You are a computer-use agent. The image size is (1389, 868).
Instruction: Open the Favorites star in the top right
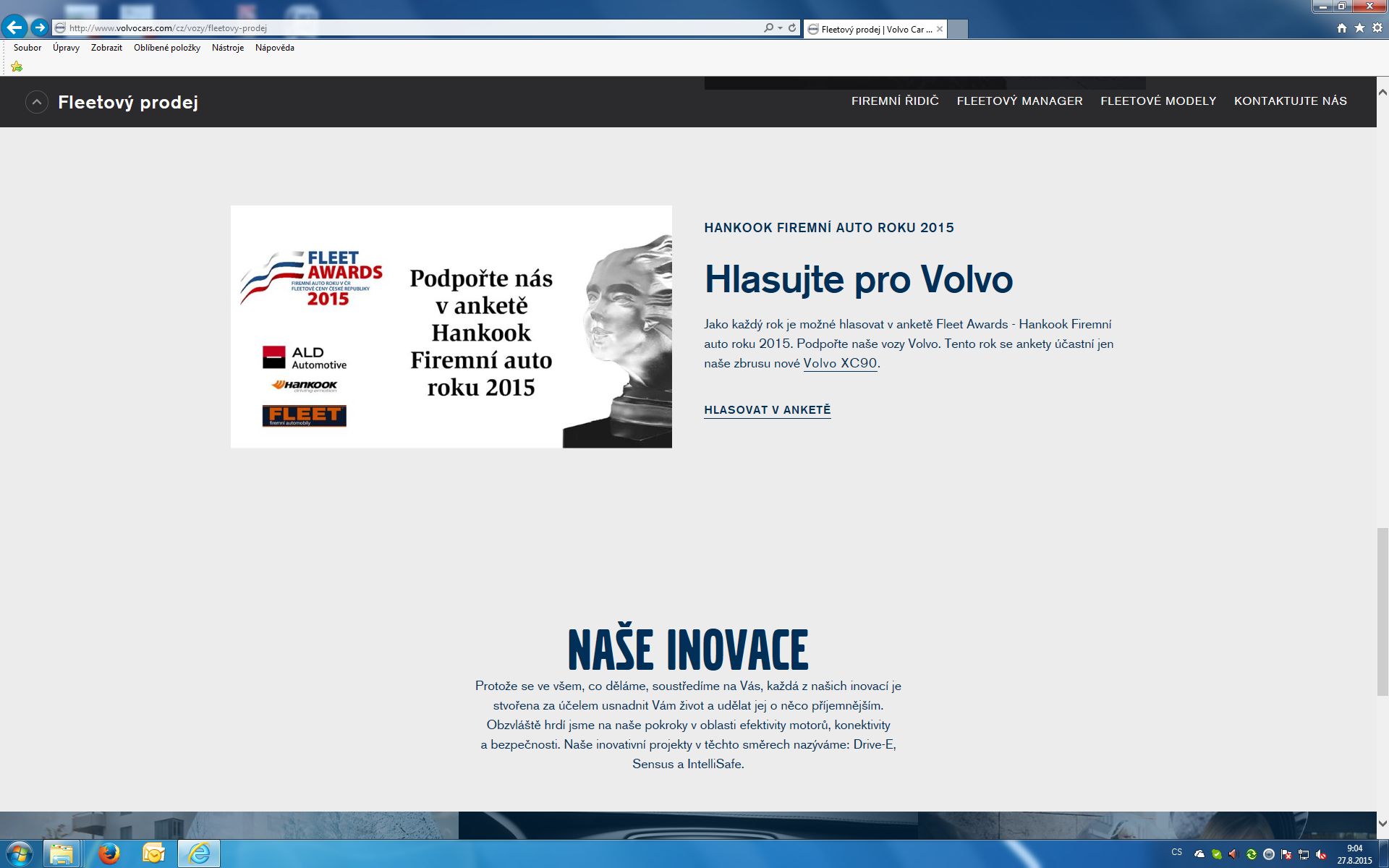tap(1359, 28)
